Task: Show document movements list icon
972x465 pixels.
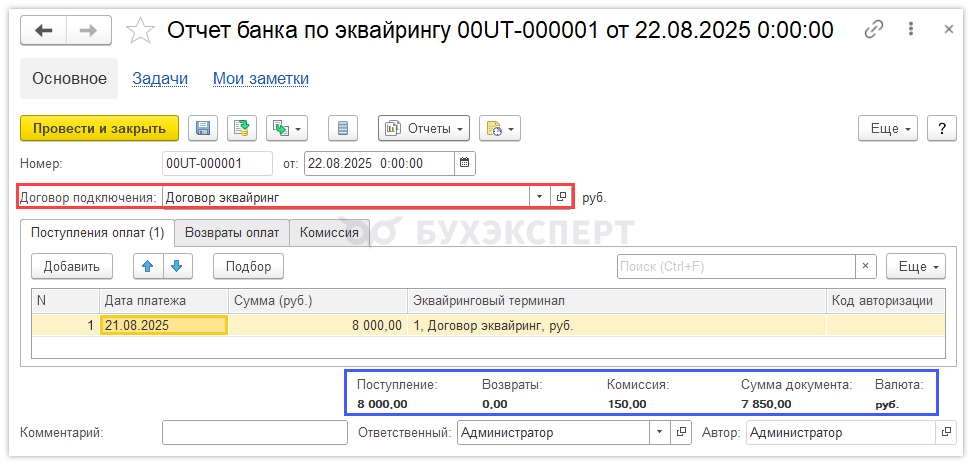Action: click(x=343, y=128)
